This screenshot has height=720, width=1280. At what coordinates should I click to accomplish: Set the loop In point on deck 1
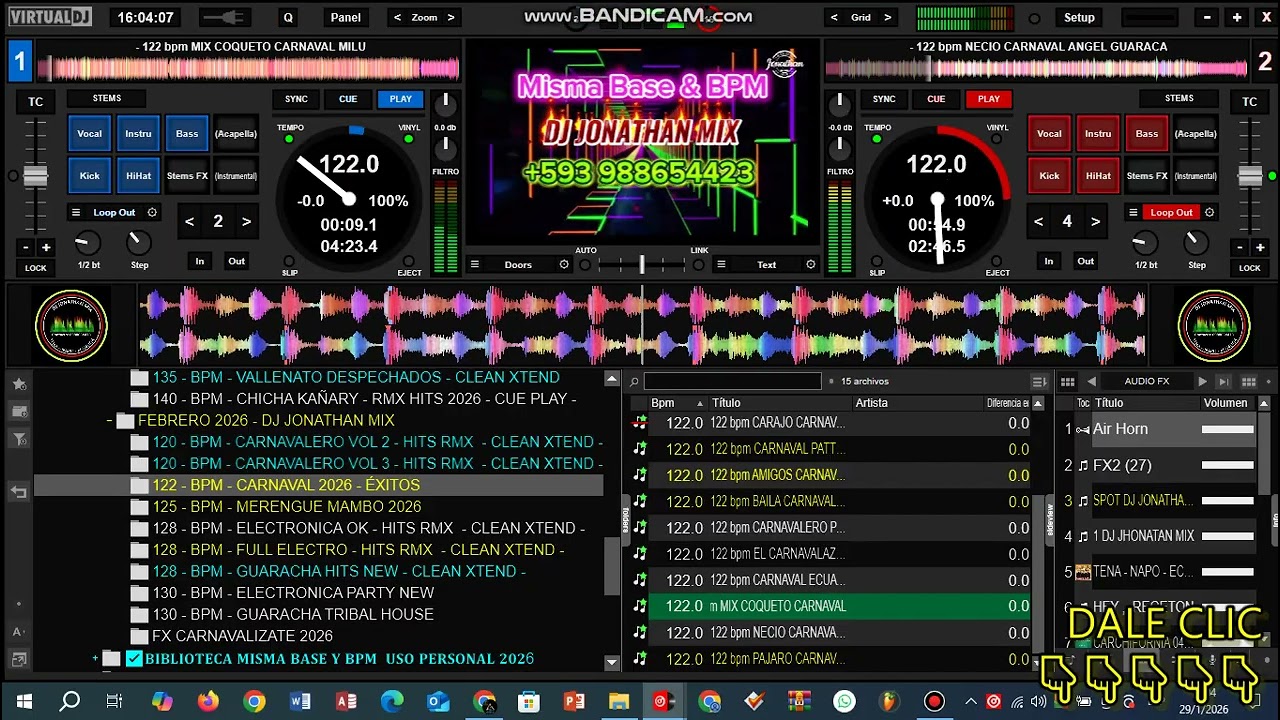pos(200,261)
